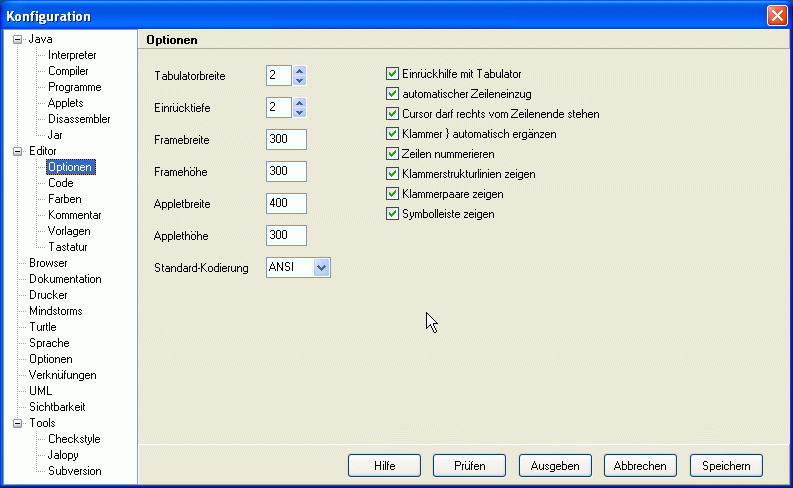The height and width of the screenshot is (488, 793).
Task: Close the Konfiguration window
Action: (776, 16)
